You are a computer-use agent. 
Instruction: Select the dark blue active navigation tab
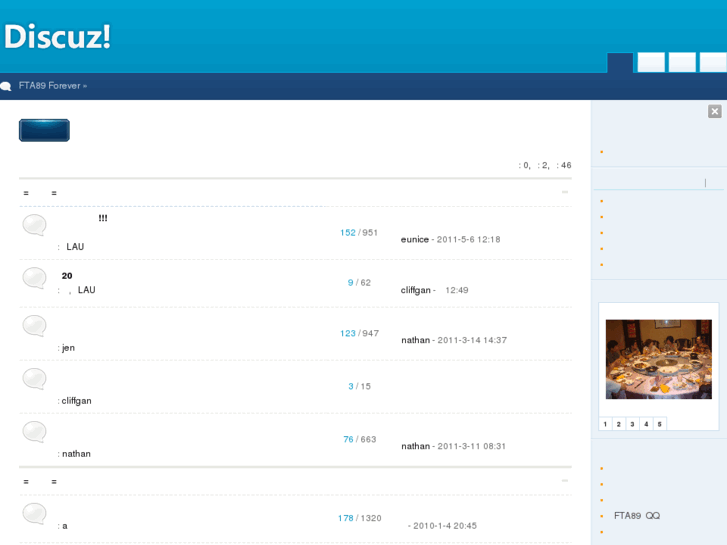click(x=620, y=63)
